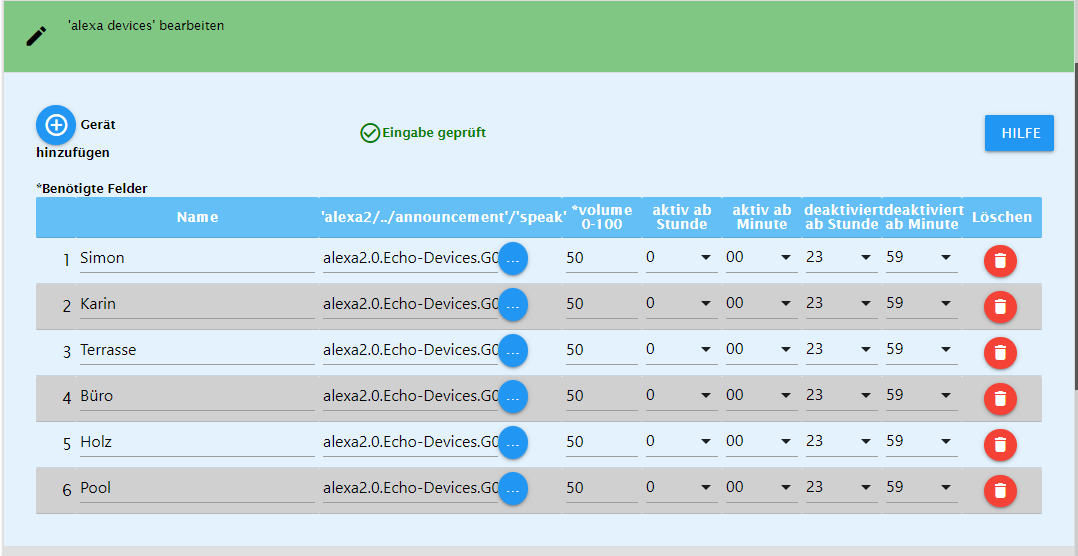Open 'deaktiviert ab Minute' dropdown for Simon
This screenshot has width=1078, height=556.
point(921,258)
